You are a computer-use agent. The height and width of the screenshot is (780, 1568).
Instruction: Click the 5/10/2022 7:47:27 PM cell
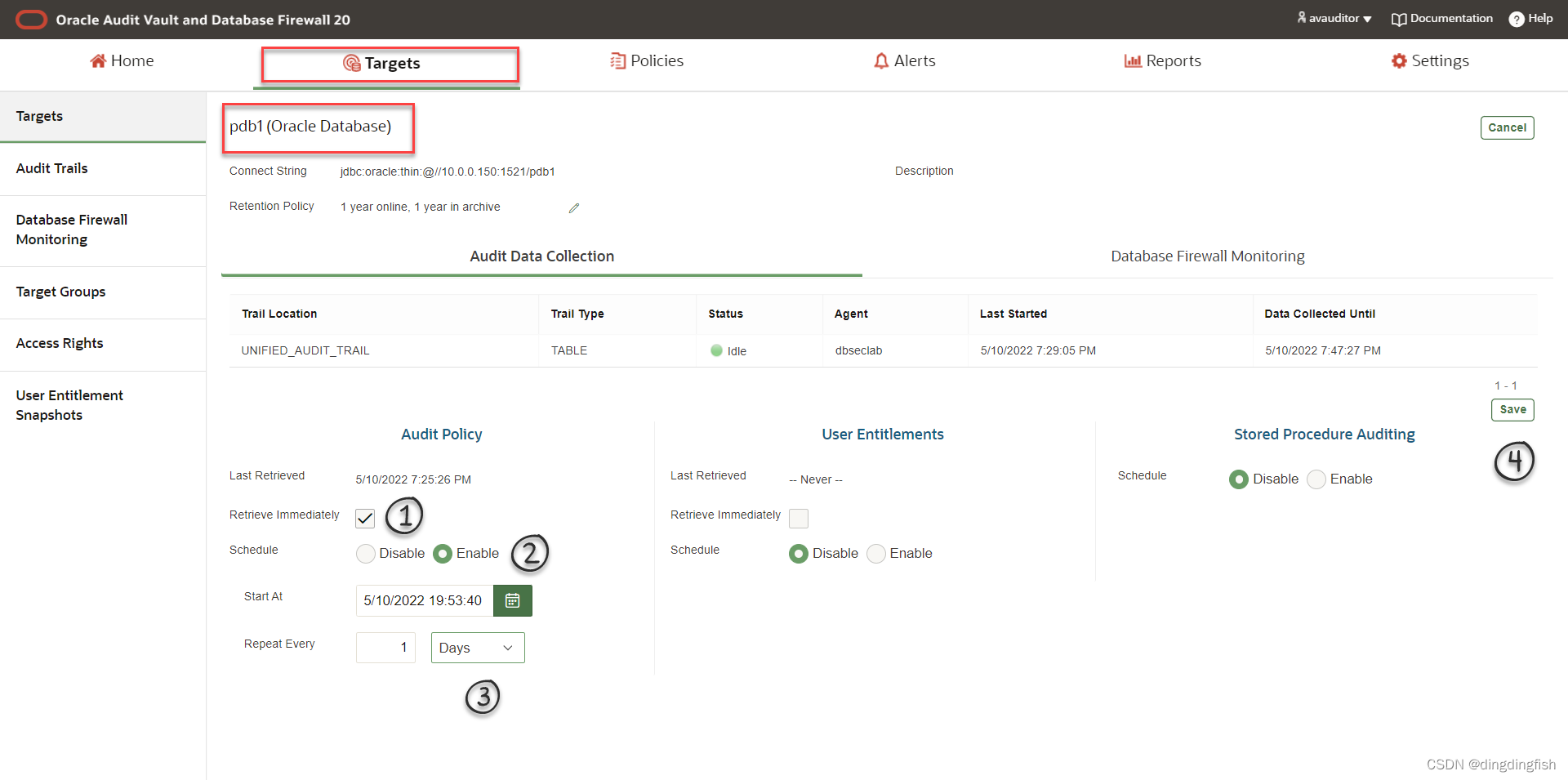[x=1323, y=350]
